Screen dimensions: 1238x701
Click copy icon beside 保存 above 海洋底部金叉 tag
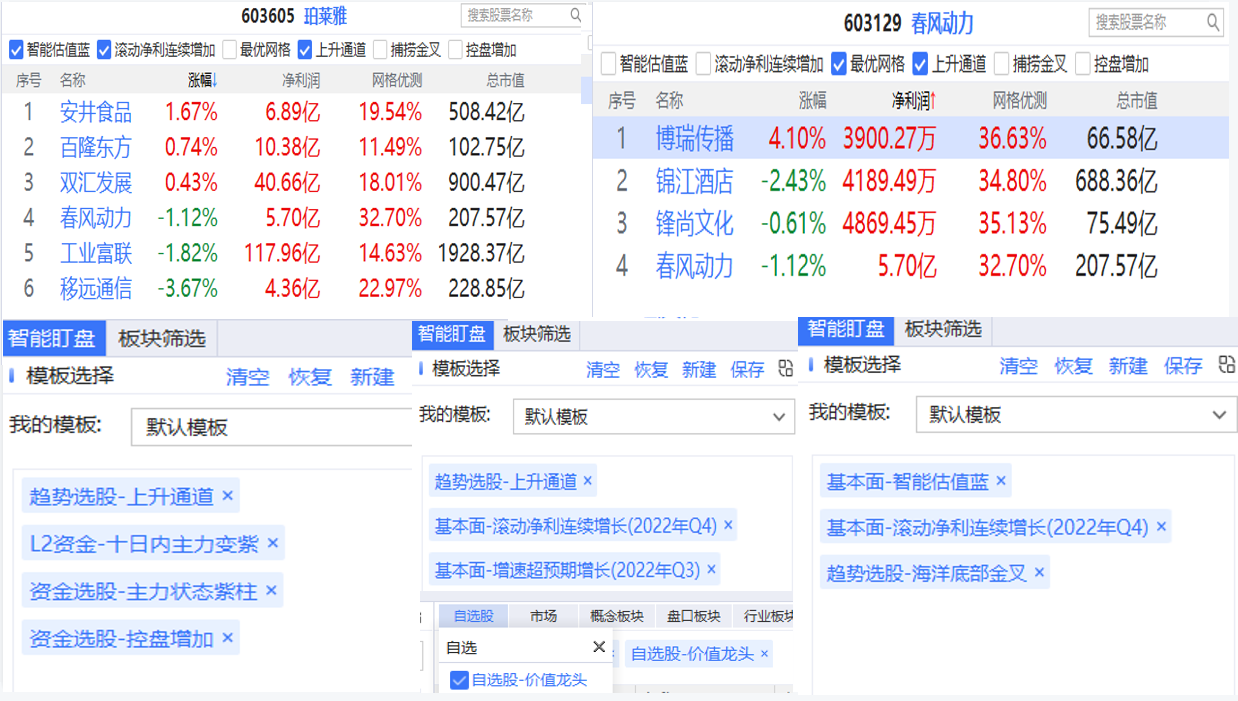tap(1227, 365)
